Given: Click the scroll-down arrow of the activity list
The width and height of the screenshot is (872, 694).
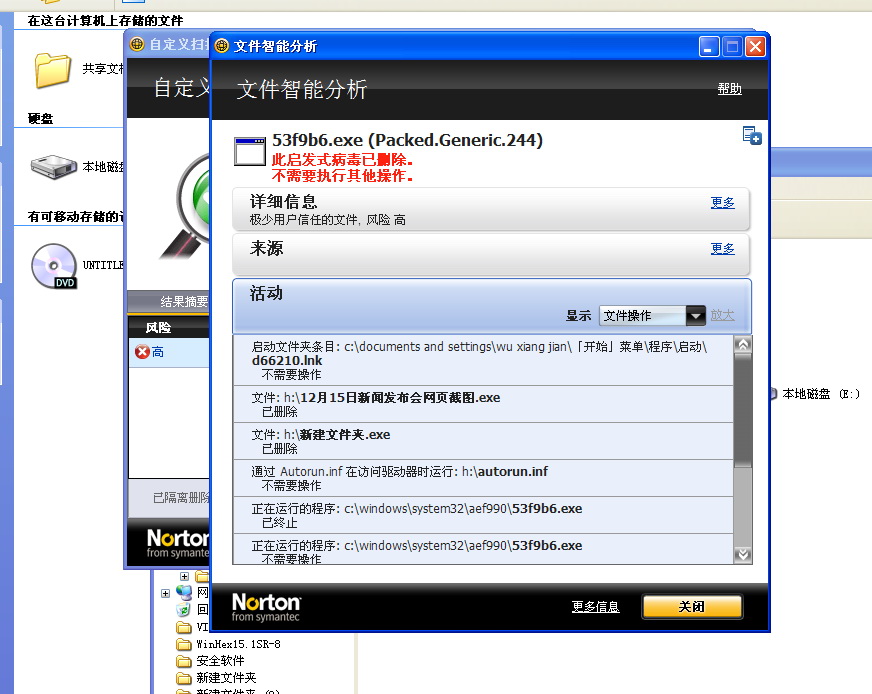Looking at the screenshot, I should click(x=743, y=554).
